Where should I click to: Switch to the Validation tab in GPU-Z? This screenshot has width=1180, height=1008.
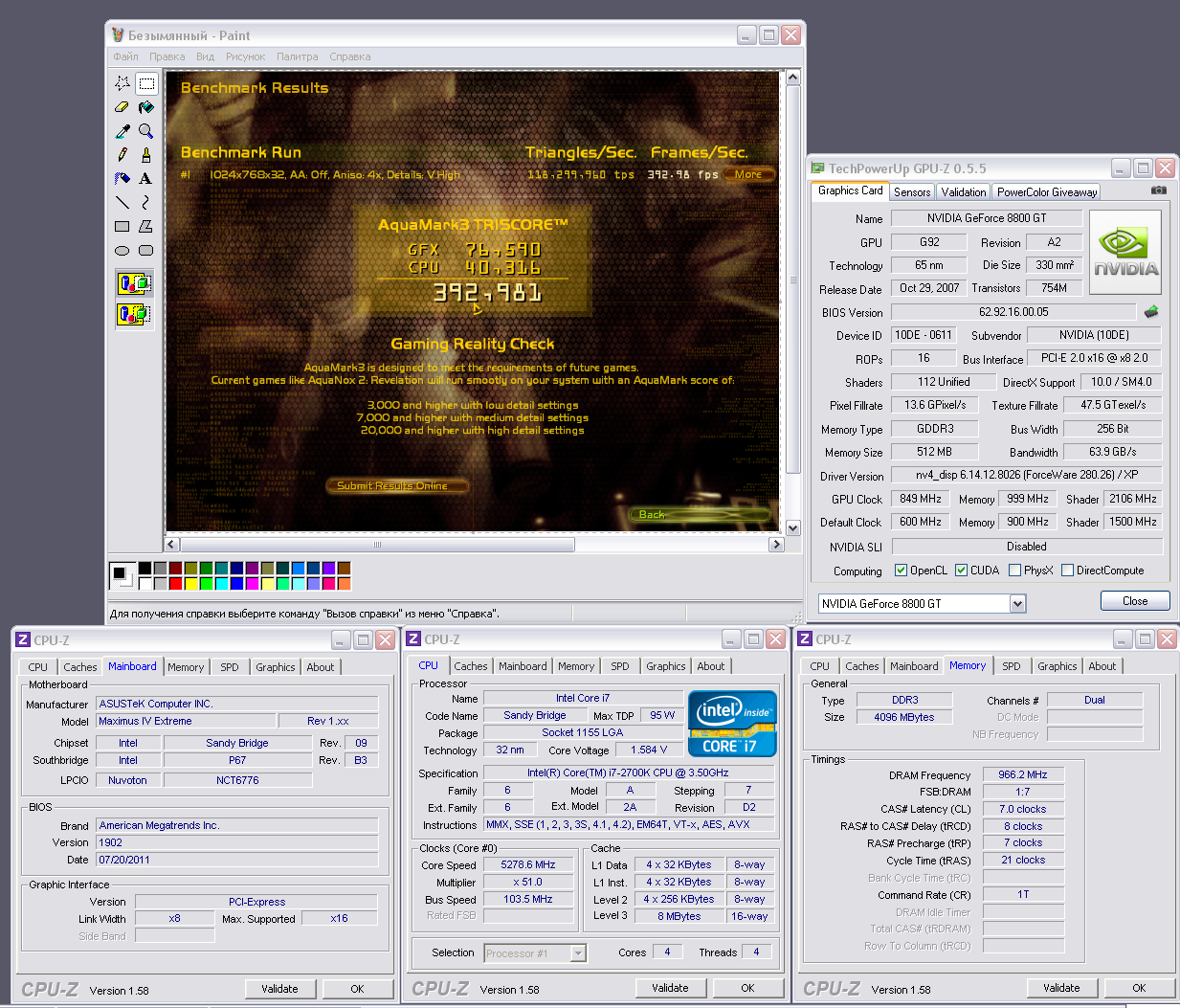click(x=964, y=192)
